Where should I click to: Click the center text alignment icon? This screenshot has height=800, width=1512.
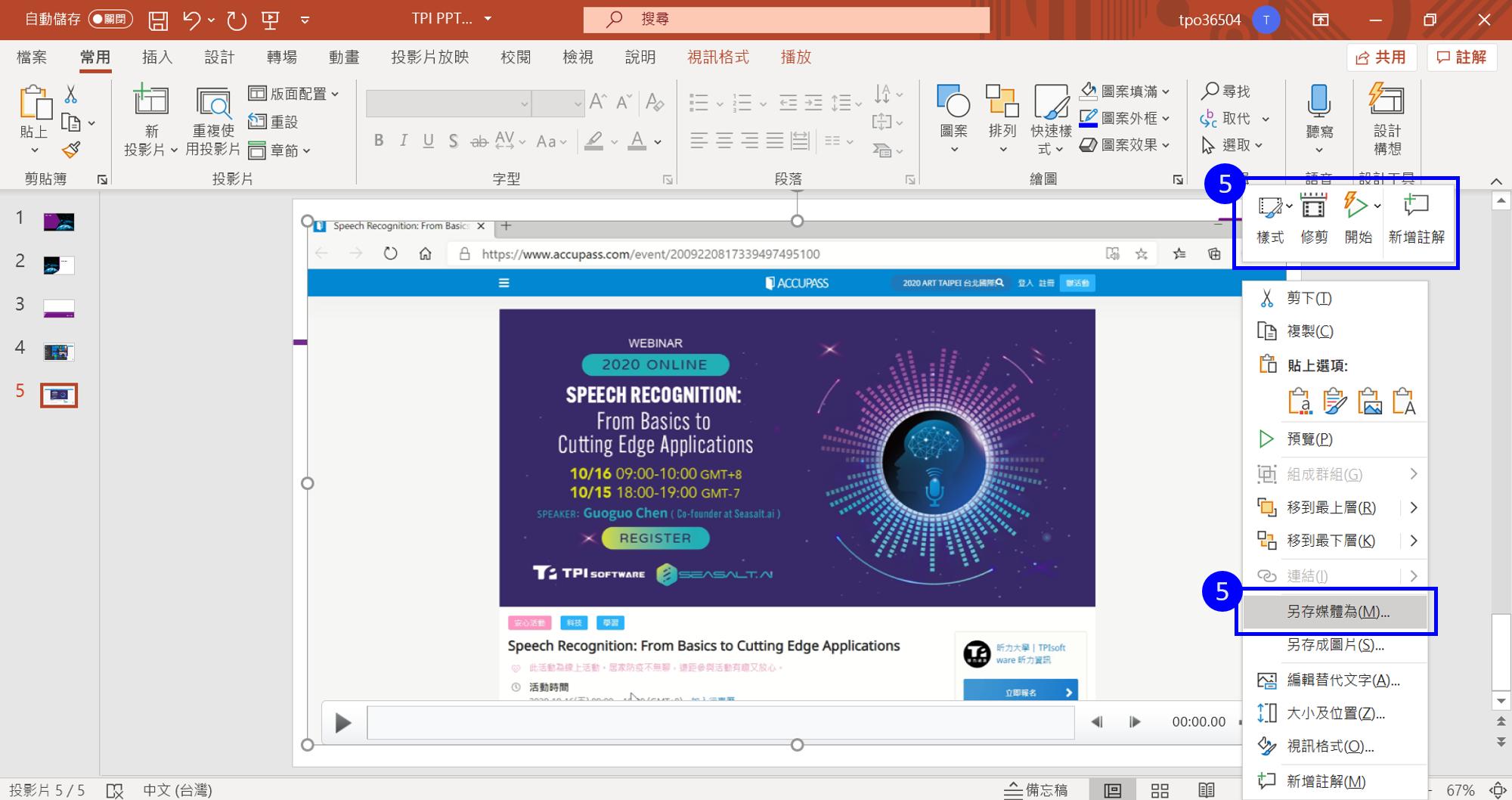pos(724,141)
